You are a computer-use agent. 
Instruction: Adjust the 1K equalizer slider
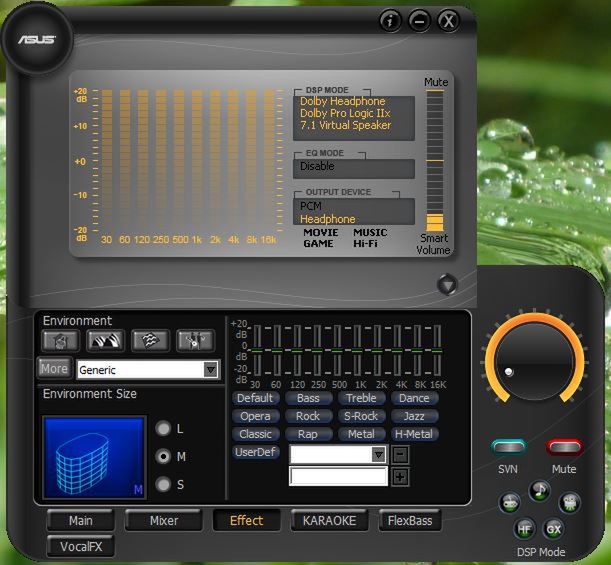click(x=357, y=351)
